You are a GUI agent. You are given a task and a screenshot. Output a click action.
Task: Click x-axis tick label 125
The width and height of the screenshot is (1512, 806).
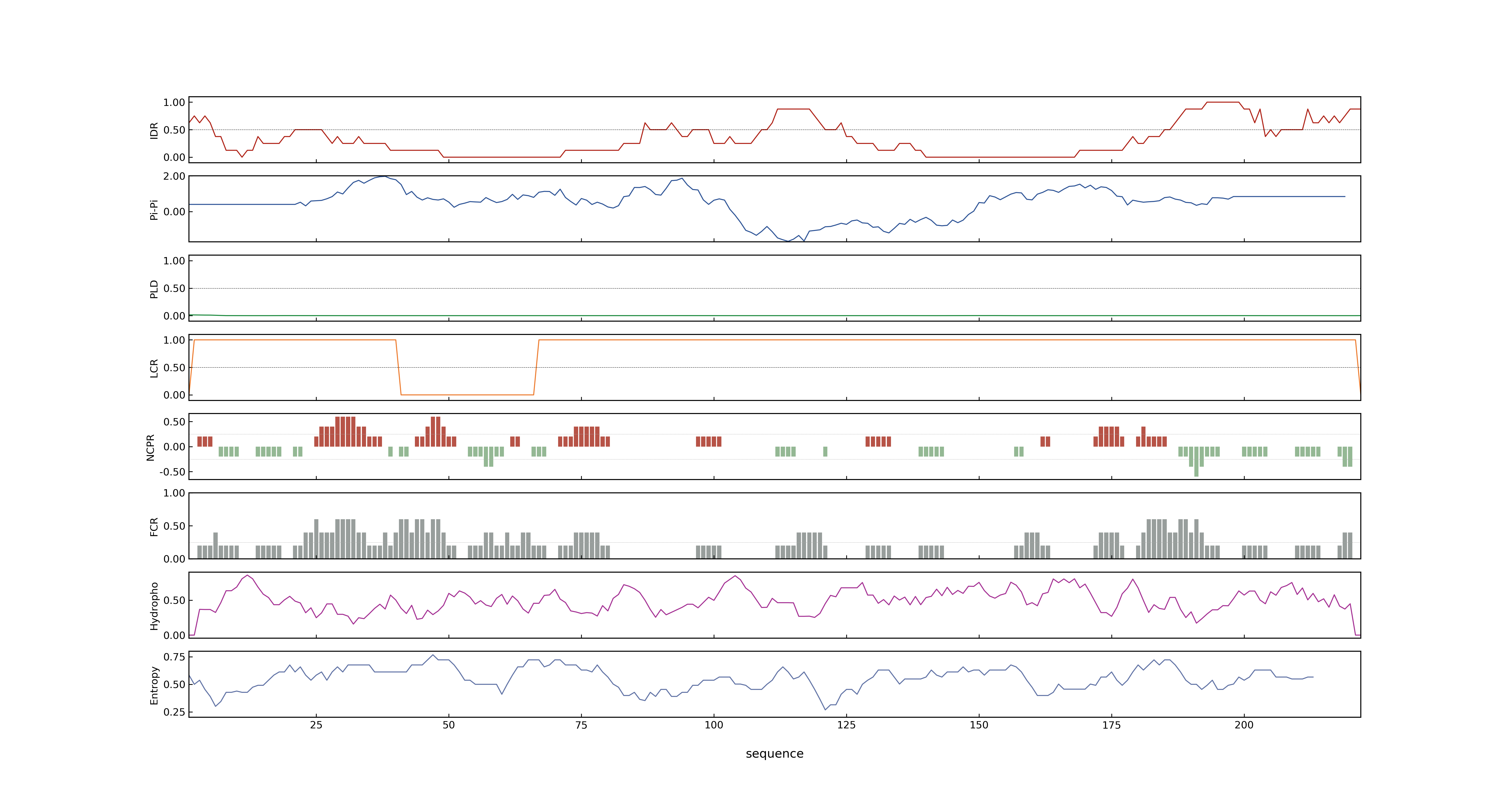[846, 725]
